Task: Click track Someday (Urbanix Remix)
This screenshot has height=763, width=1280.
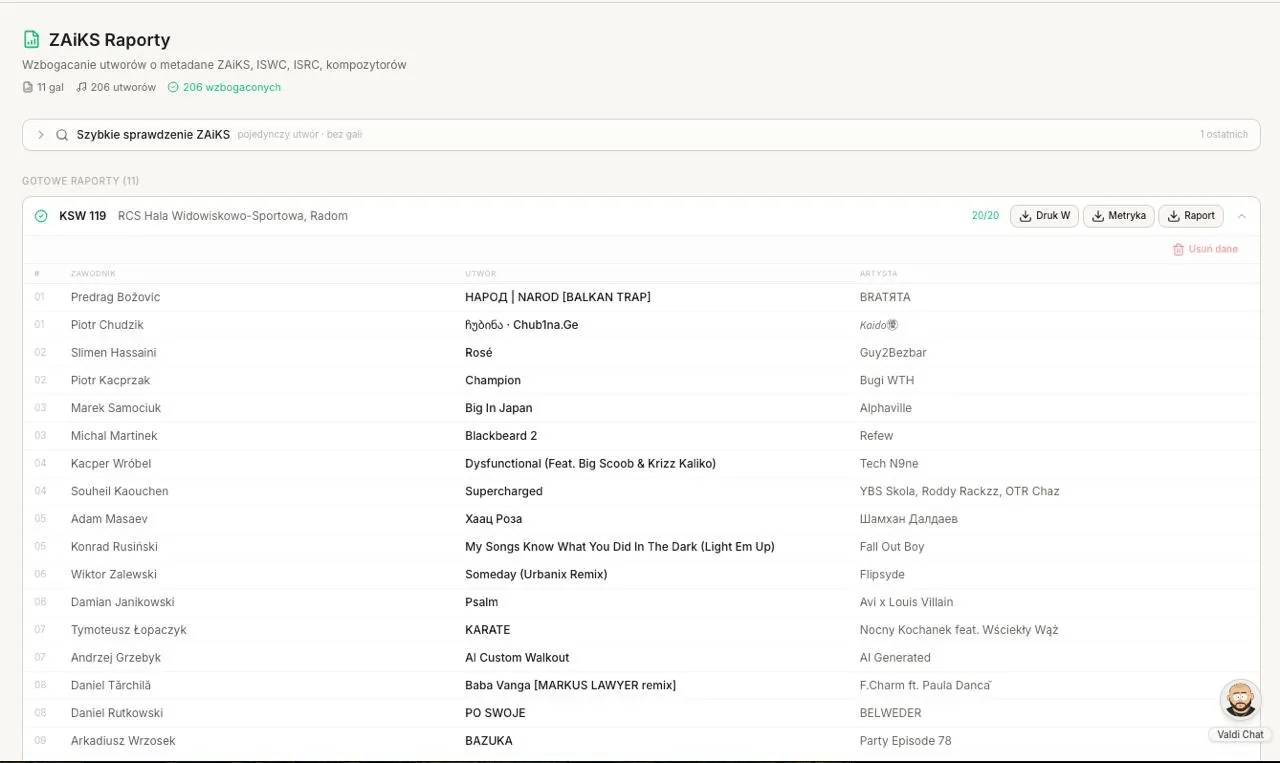Action: click(536, 574)
